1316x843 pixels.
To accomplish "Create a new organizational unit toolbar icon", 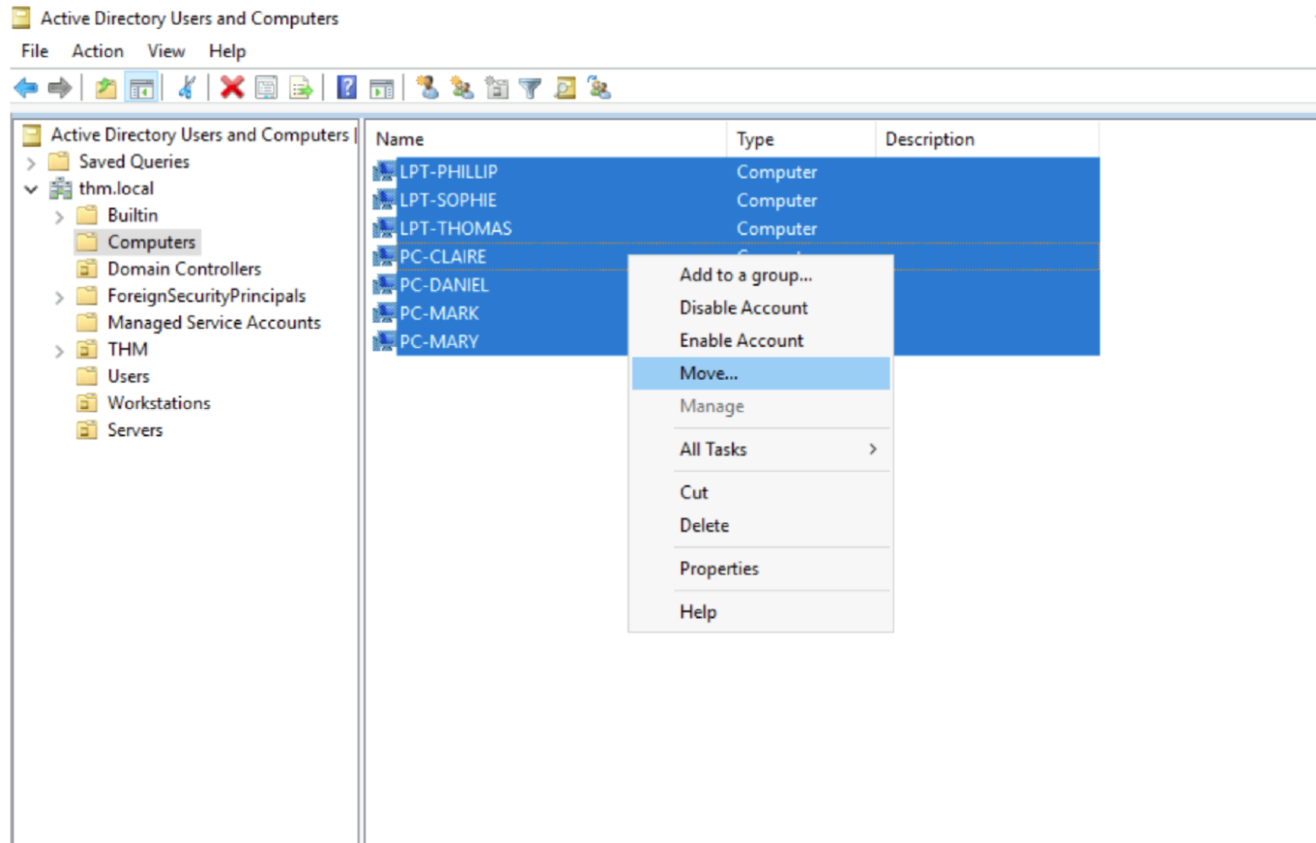I will click(496, 89).
